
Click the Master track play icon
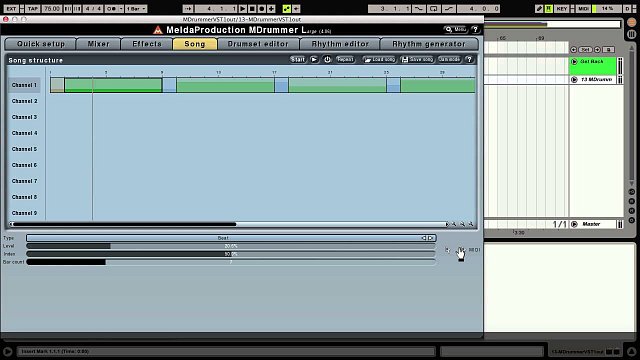pos(574,224)
